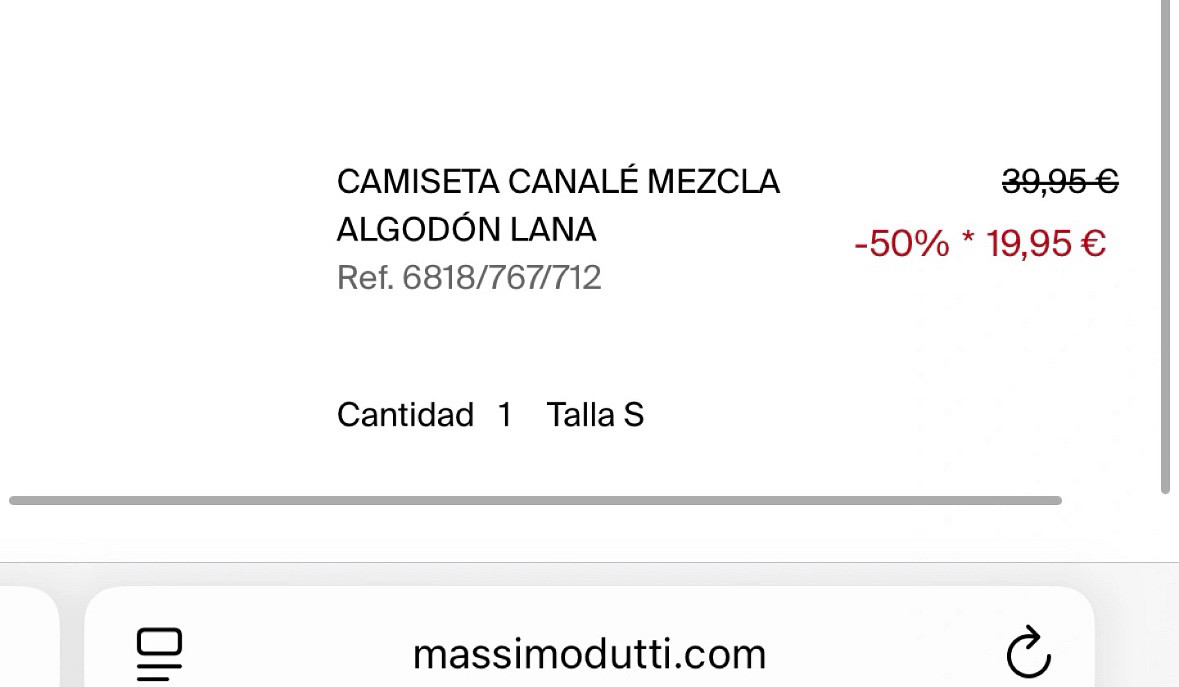Tap the blank space right of the address
This screenshot has height=687, width=1179.
tap(890, 654)
